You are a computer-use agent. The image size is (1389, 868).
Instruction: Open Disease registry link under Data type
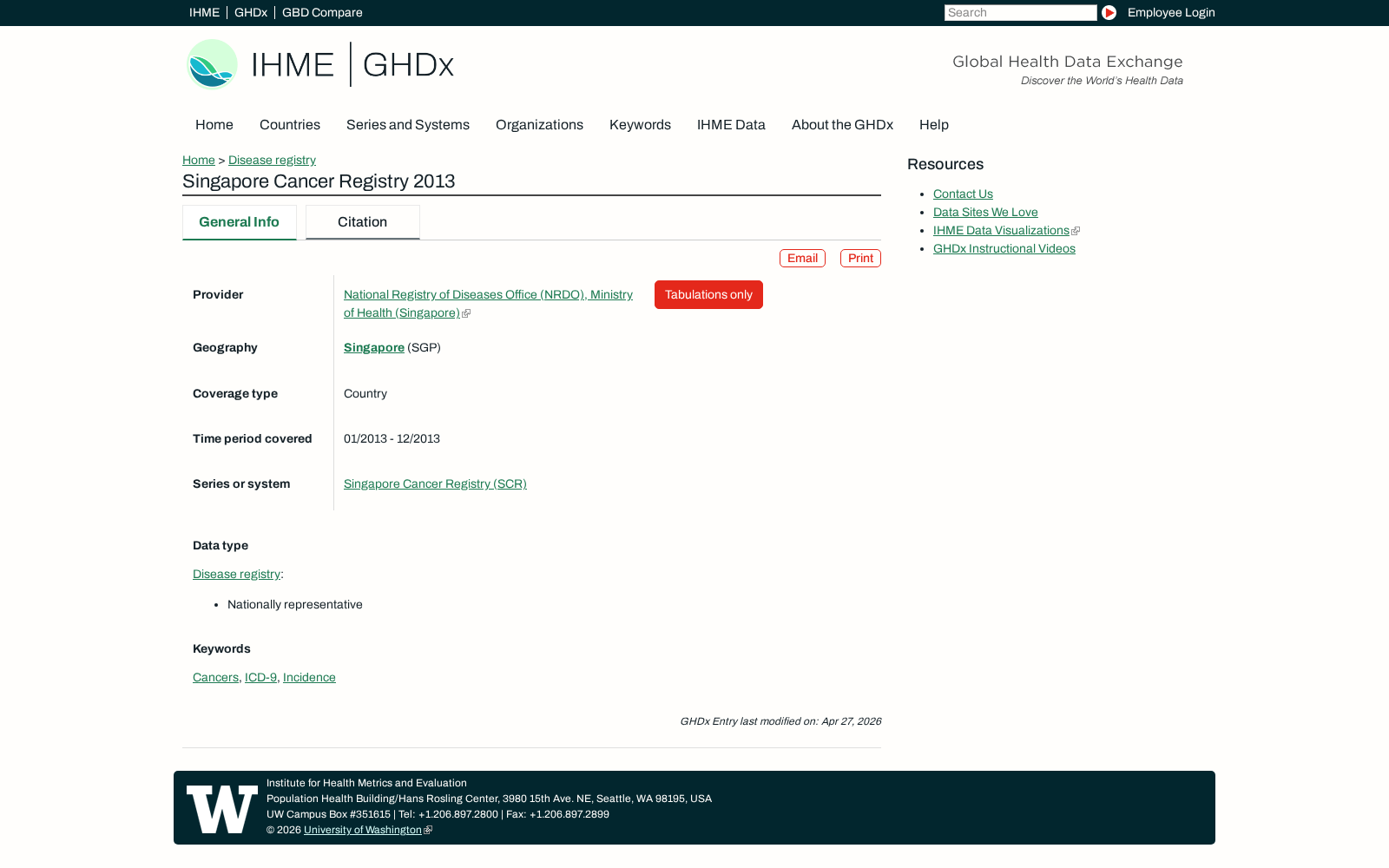click(236, 574)
